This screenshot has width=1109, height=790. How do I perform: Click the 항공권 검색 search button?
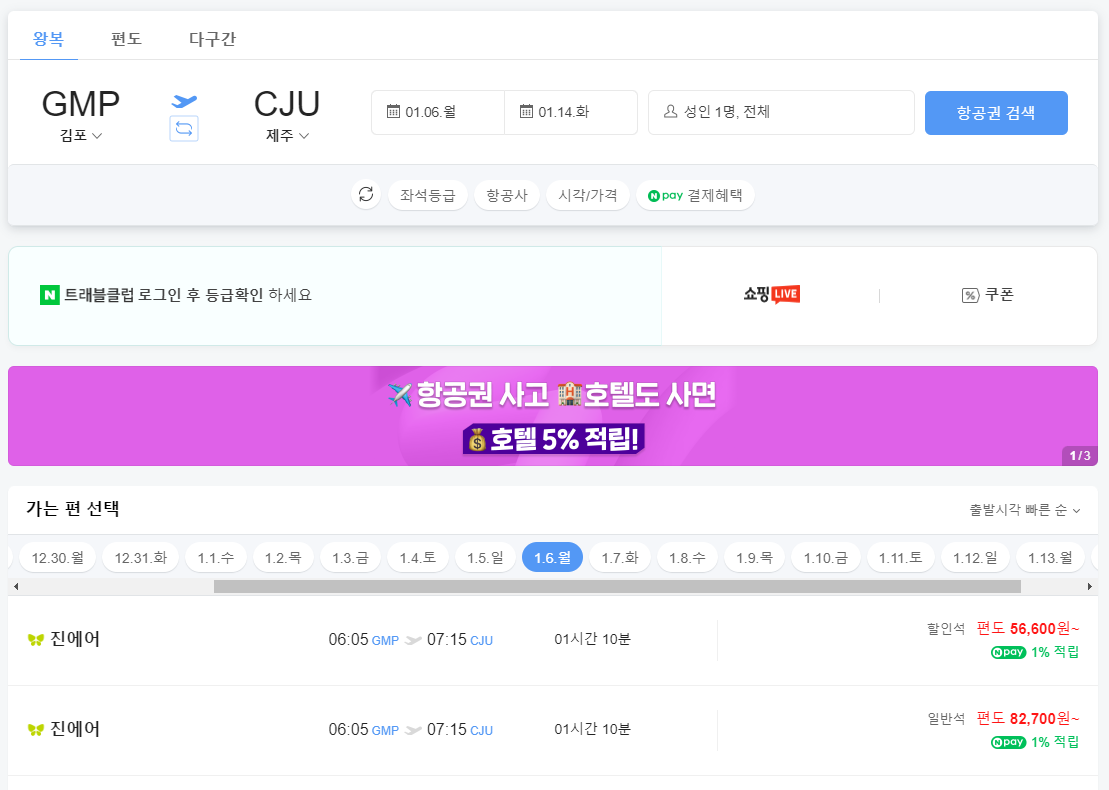(996, 112)
